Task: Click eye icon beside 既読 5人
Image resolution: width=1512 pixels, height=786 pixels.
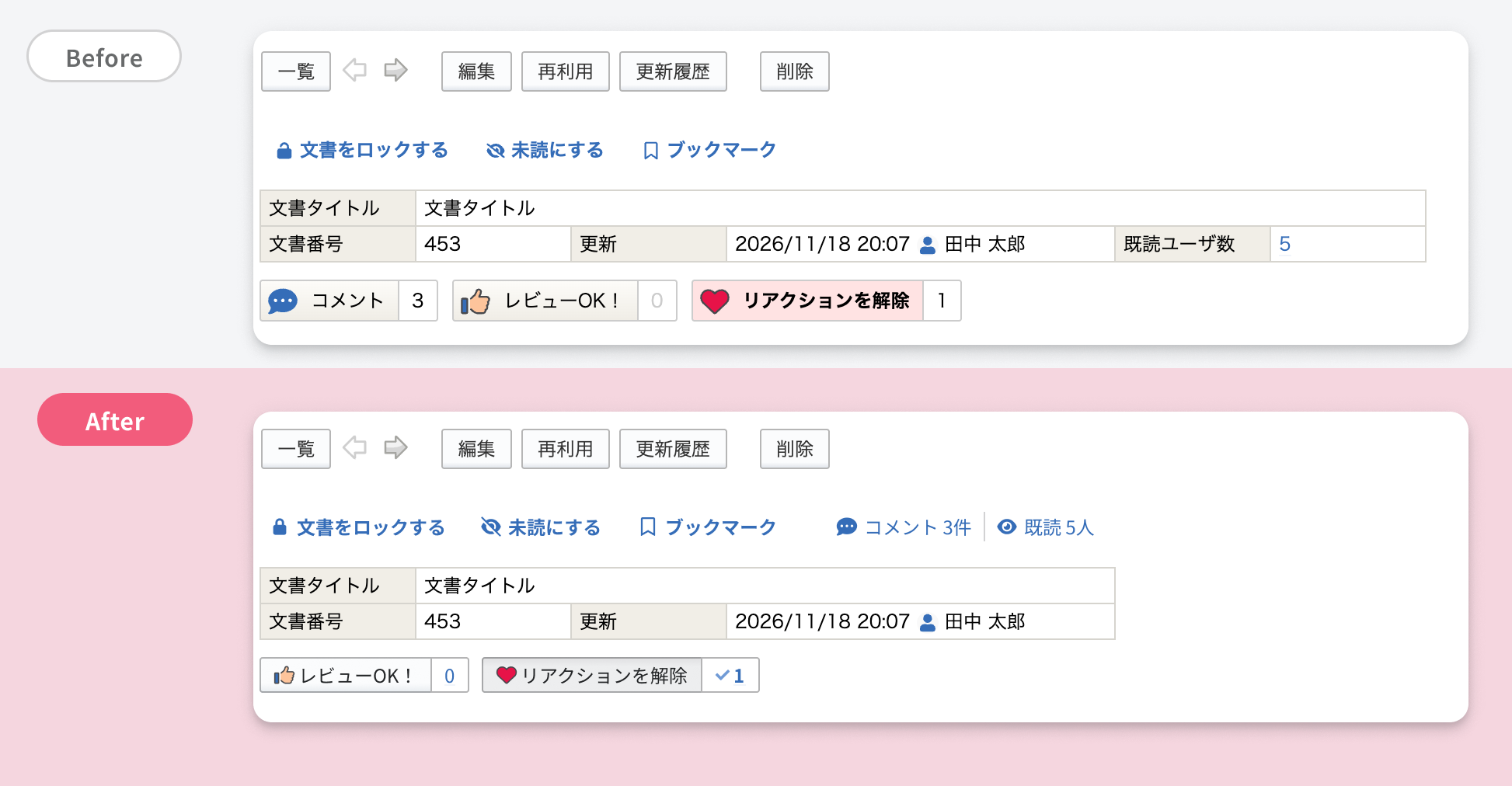Action: (x=1007, y=527)
